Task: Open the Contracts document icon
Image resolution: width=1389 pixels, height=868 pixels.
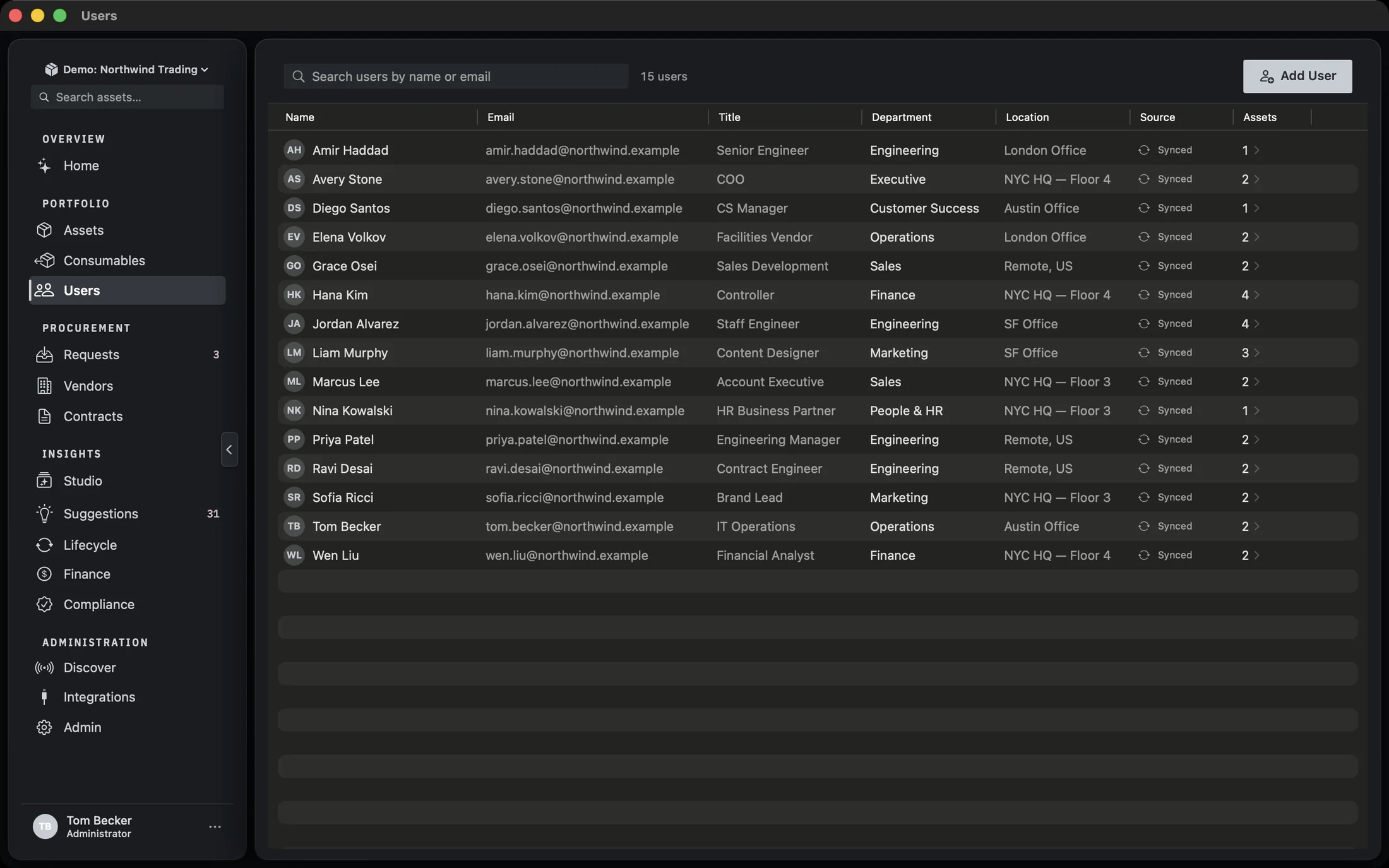Action: (x=44, y=417)
